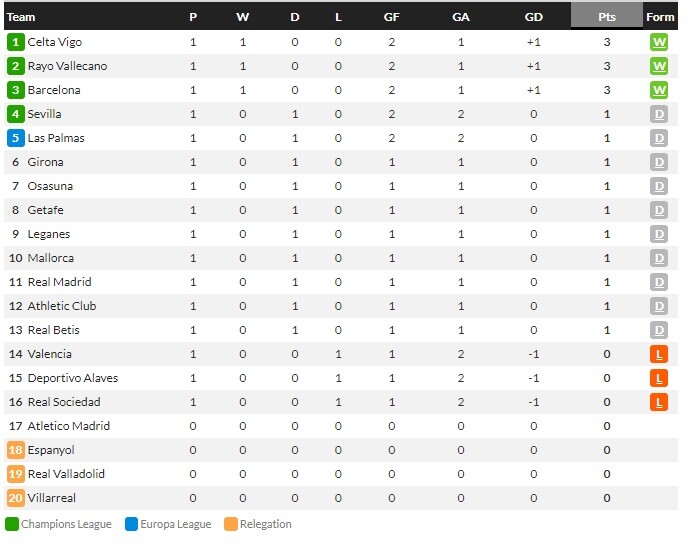Click the orange Relegation legend swatch
This screenshot has height=545, width=690.
231,524
